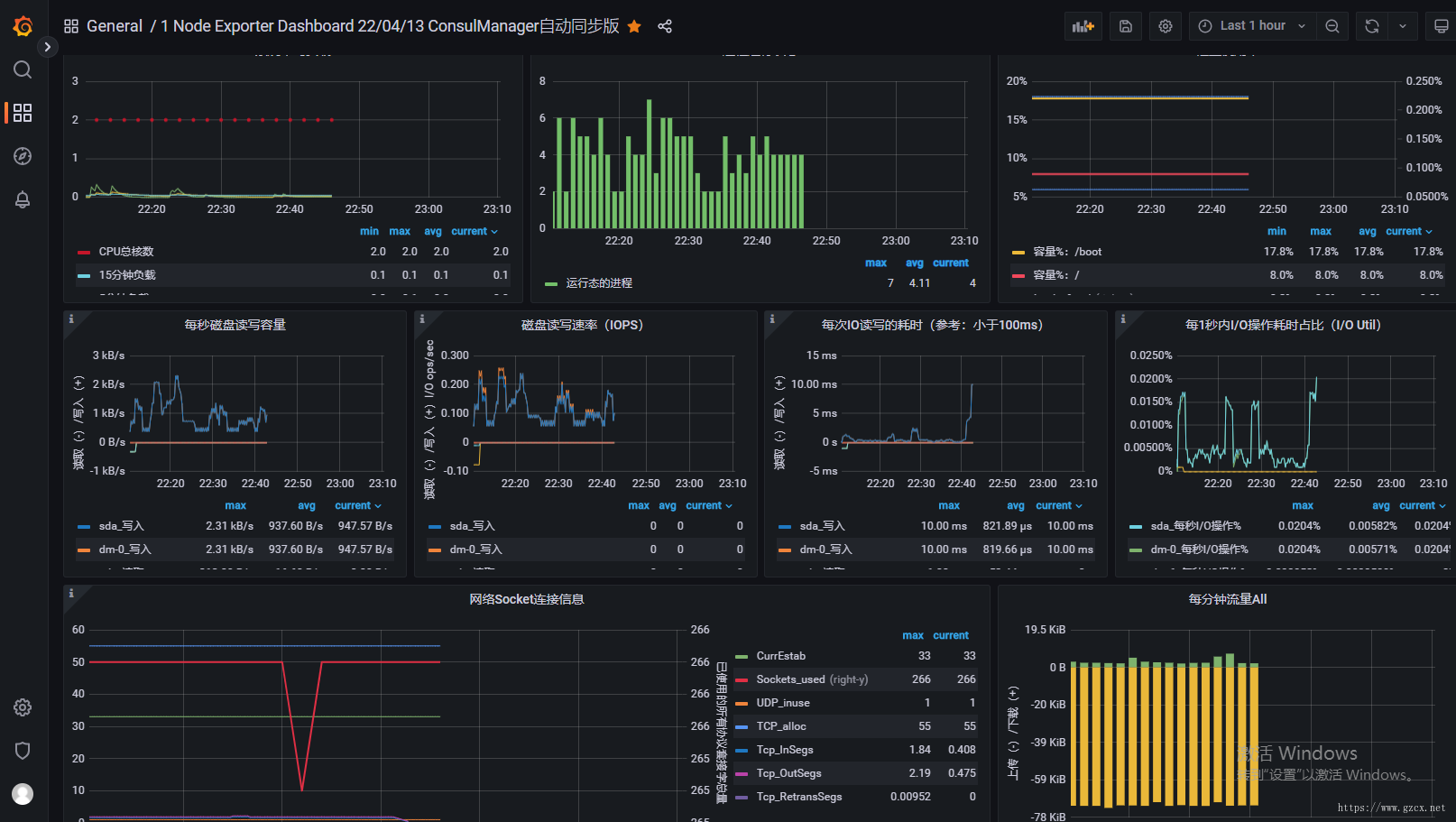Open the refresh interval dropdown arrow
This screenshot has height=822, width=1456.
click(x=1403, y=26)
